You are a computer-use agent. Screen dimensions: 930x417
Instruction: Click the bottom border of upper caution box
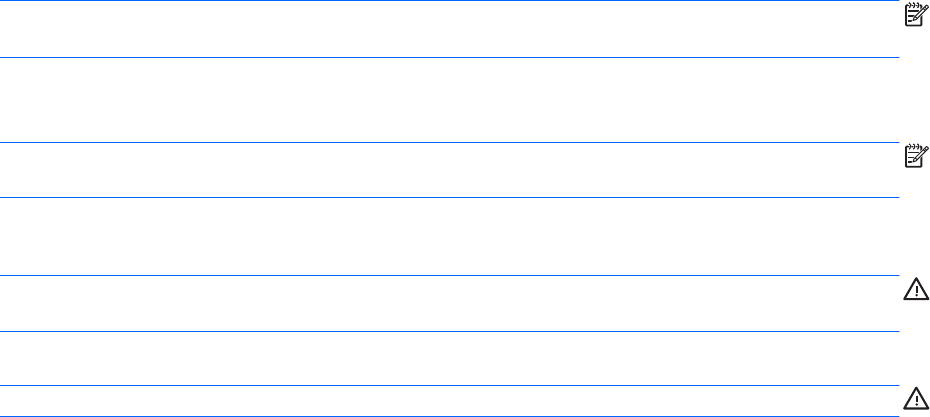coord(448,332)
